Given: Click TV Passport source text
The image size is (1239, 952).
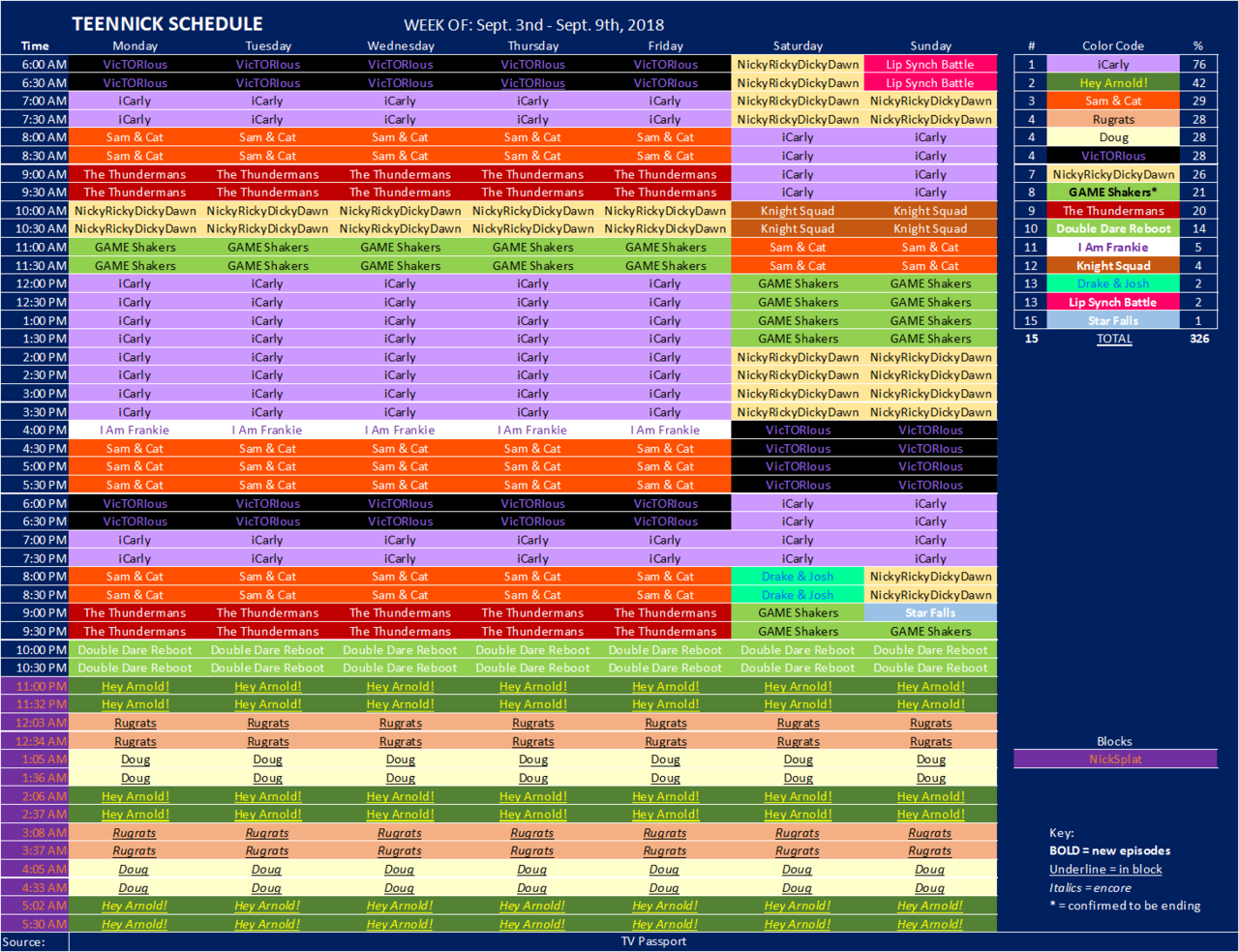Looking at the screenshot, I should pyautogui.click(x=653, y=941).
